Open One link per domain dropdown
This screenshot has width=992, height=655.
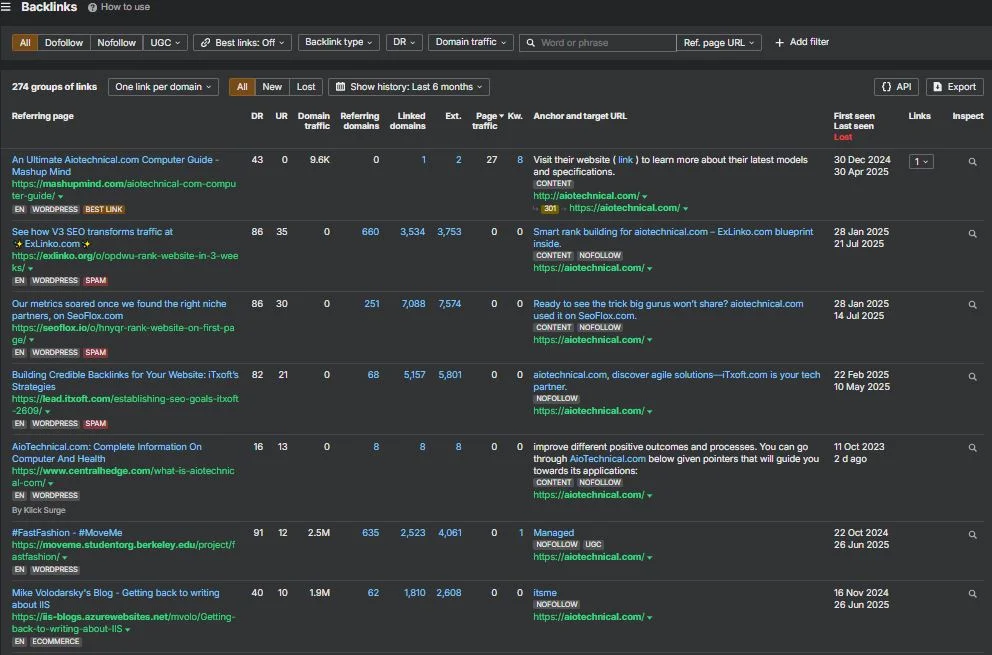(163, 87)
